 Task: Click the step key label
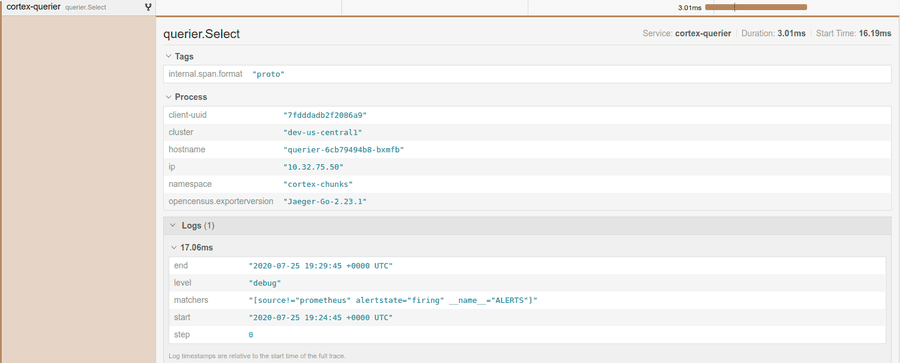tap(181, 334)
